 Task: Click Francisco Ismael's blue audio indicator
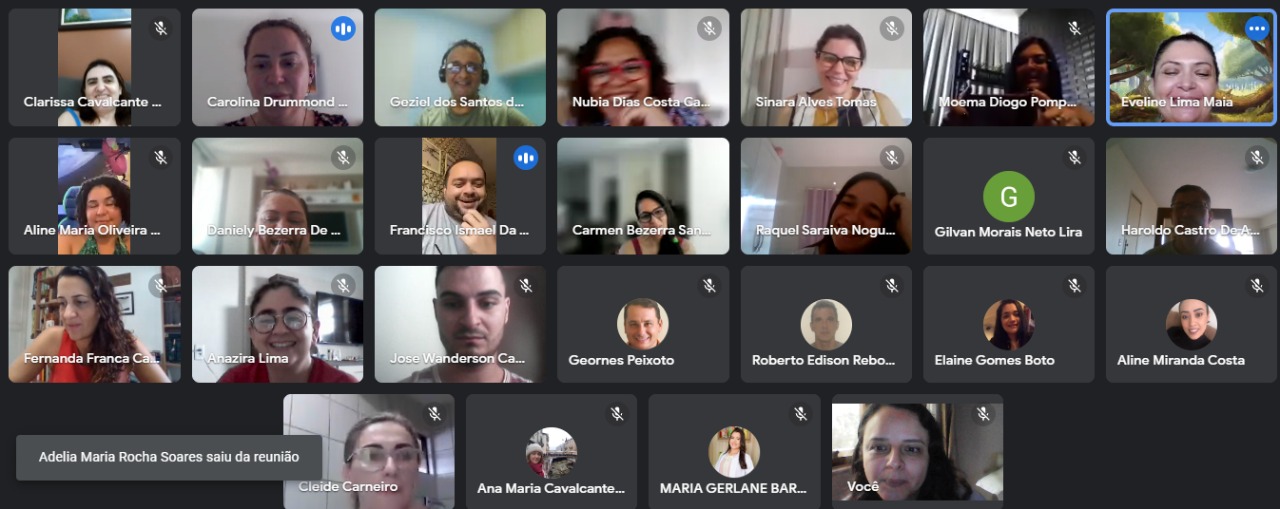(526, 157)
